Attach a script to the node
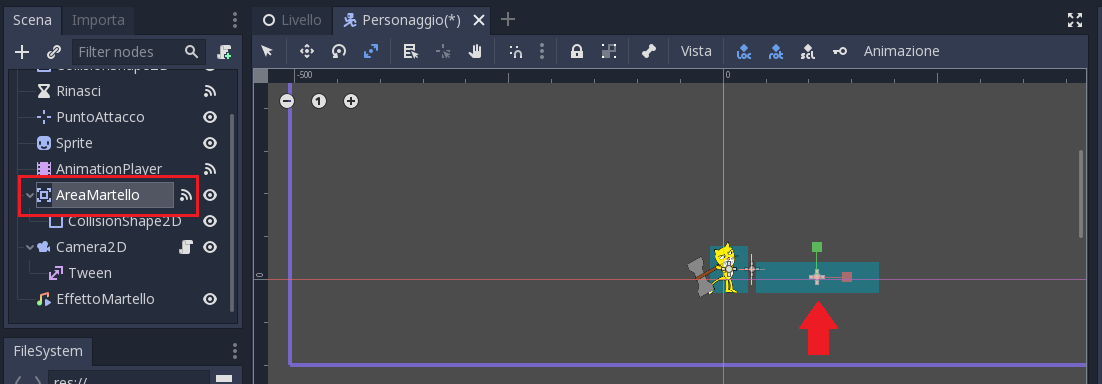The image size is (1102, 384). [x=225, y=52]
